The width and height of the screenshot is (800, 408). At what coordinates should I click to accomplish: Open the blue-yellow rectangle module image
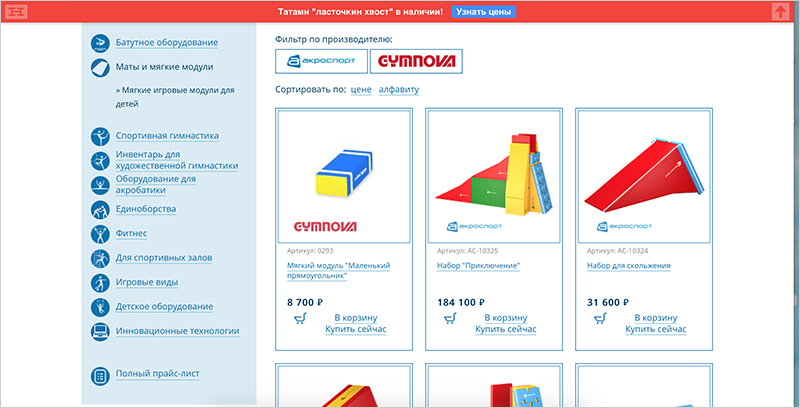(x=344, y=176)
